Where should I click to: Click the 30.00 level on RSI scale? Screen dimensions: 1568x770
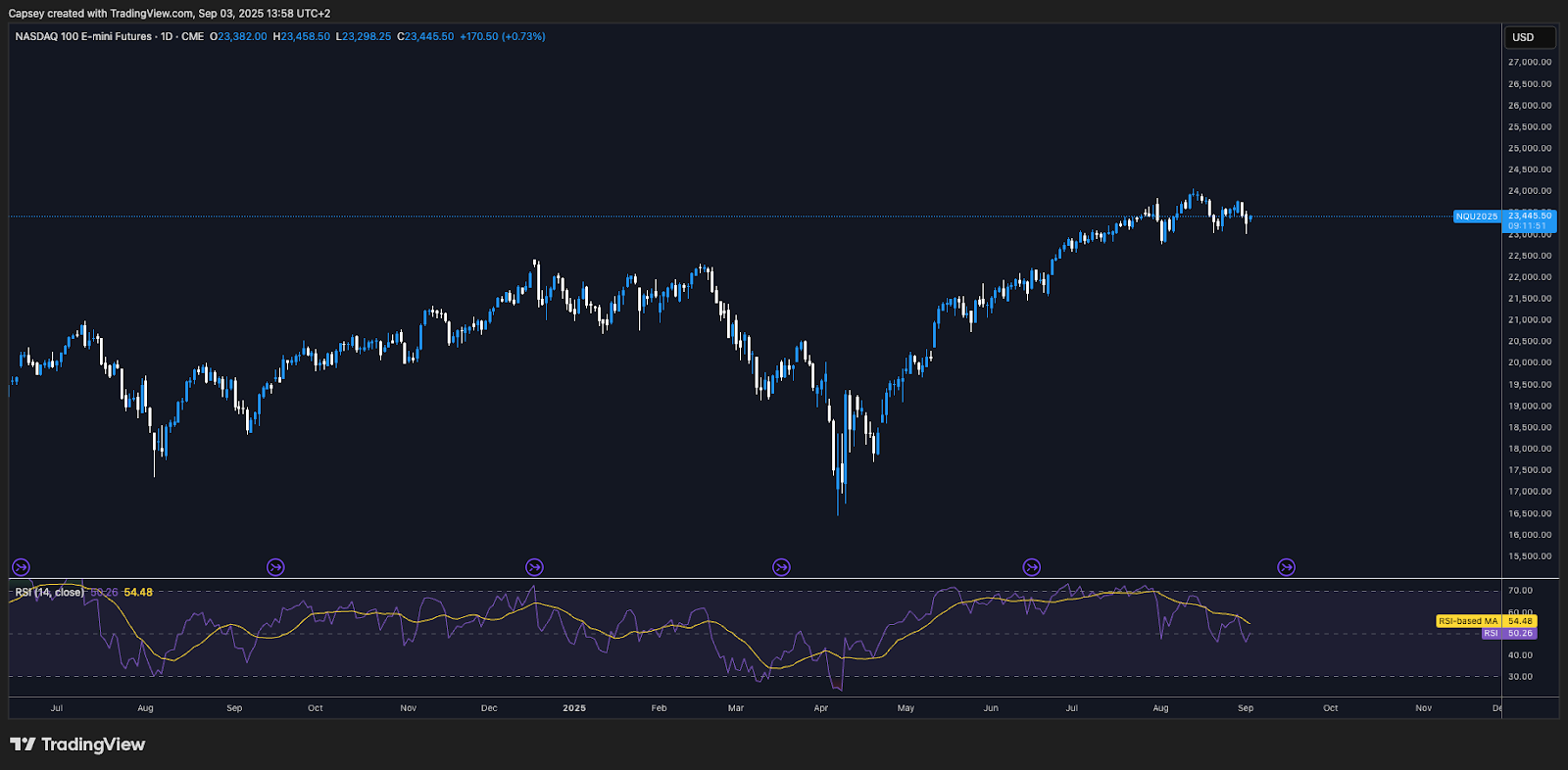coord(1520,677)
